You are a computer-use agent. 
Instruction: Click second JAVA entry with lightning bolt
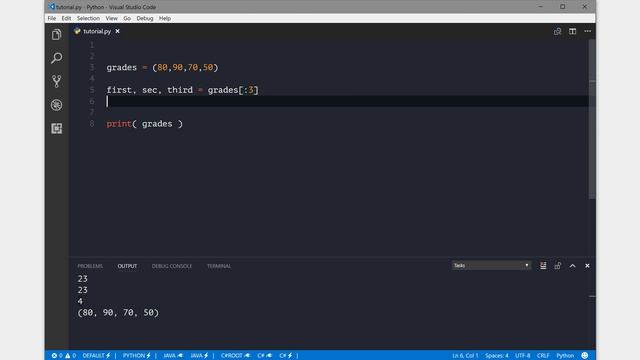[x=200, y=356]
